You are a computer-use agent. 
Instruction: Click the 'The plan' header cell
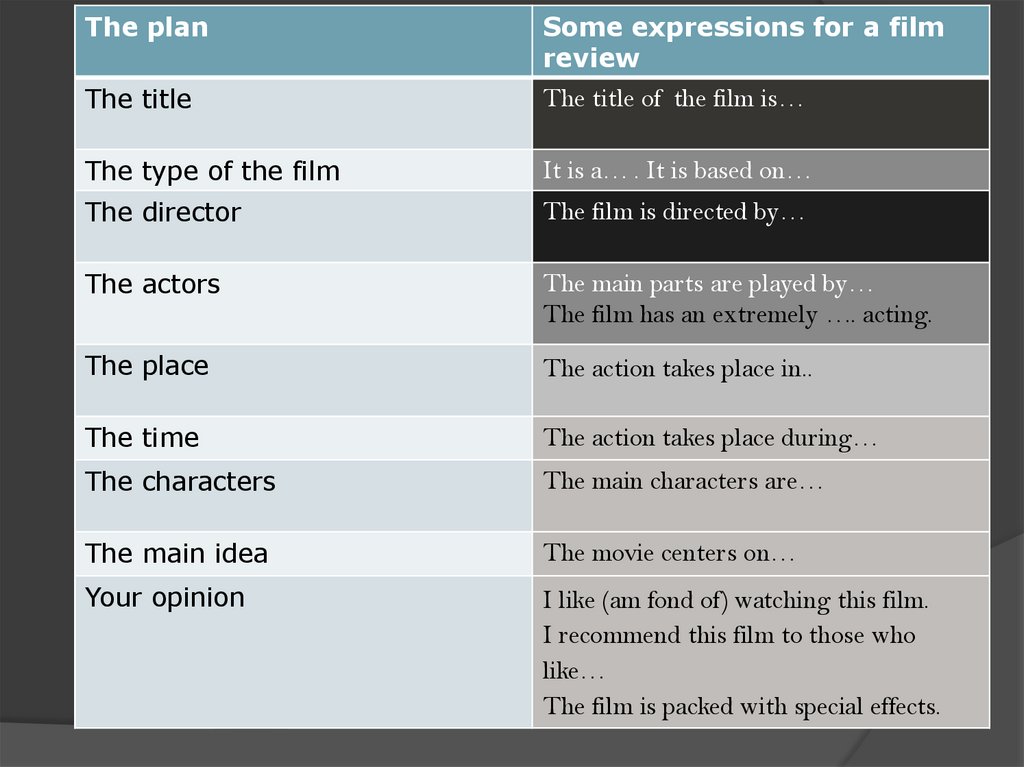point(147,27)
